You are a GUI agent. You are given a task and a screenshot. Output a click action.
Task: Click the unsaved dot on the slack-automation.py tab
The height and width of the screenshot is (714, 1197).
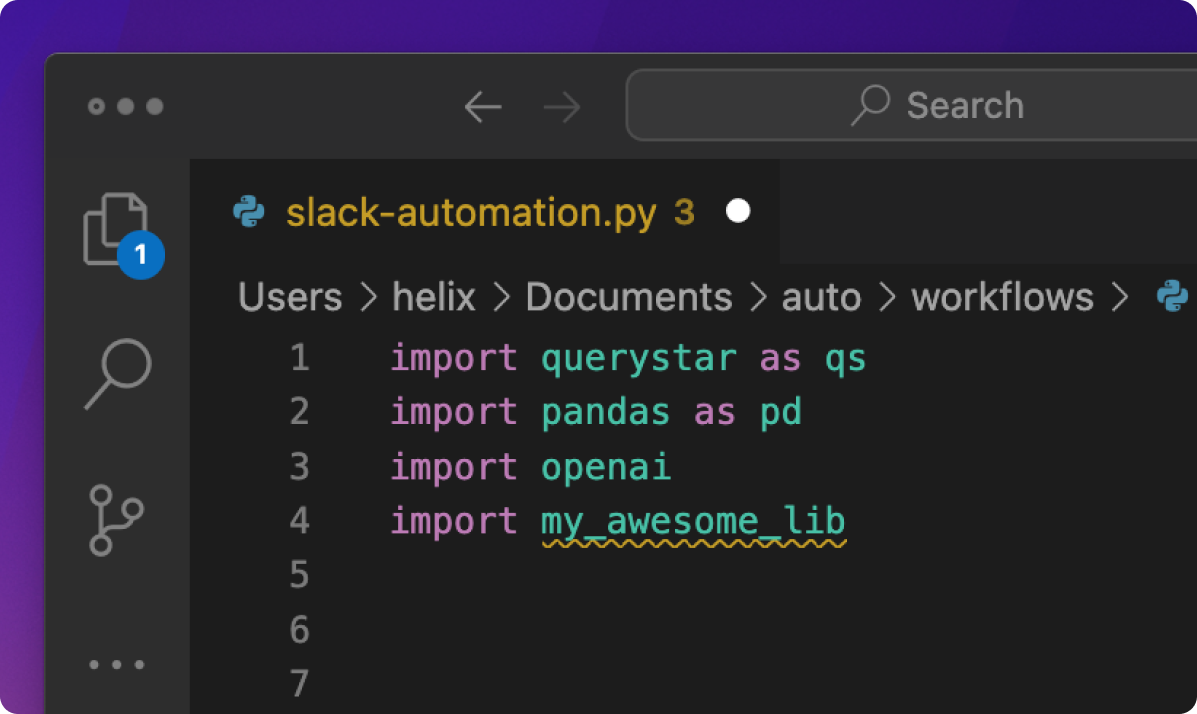click(x=738, y=212)
